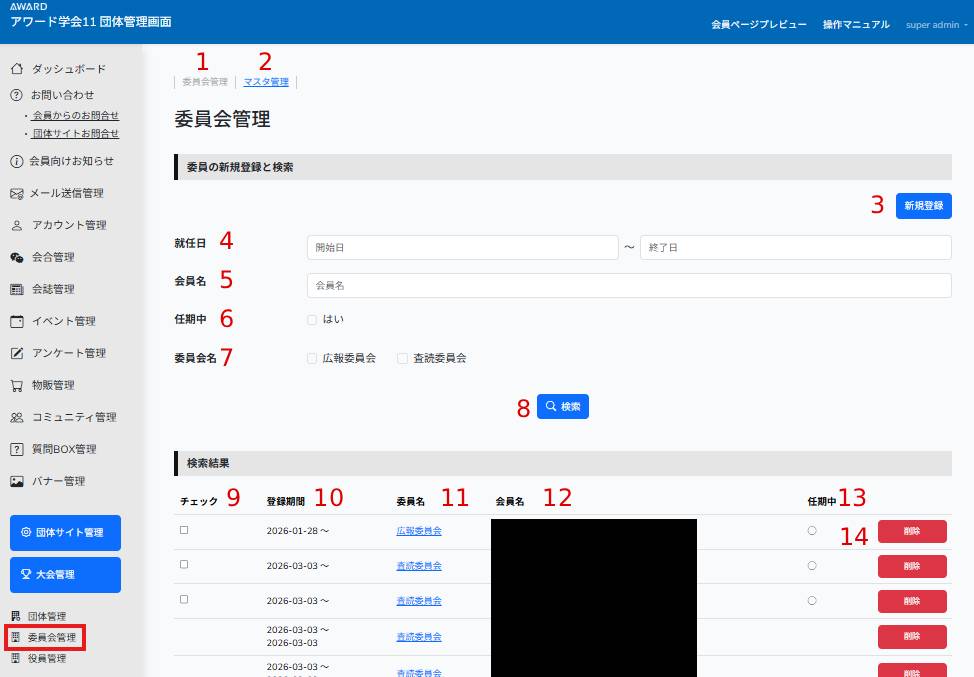Open メール送信管理 envelope icon
The height and width of the screenshot is (677, 974).
click(x=16, y=193)
